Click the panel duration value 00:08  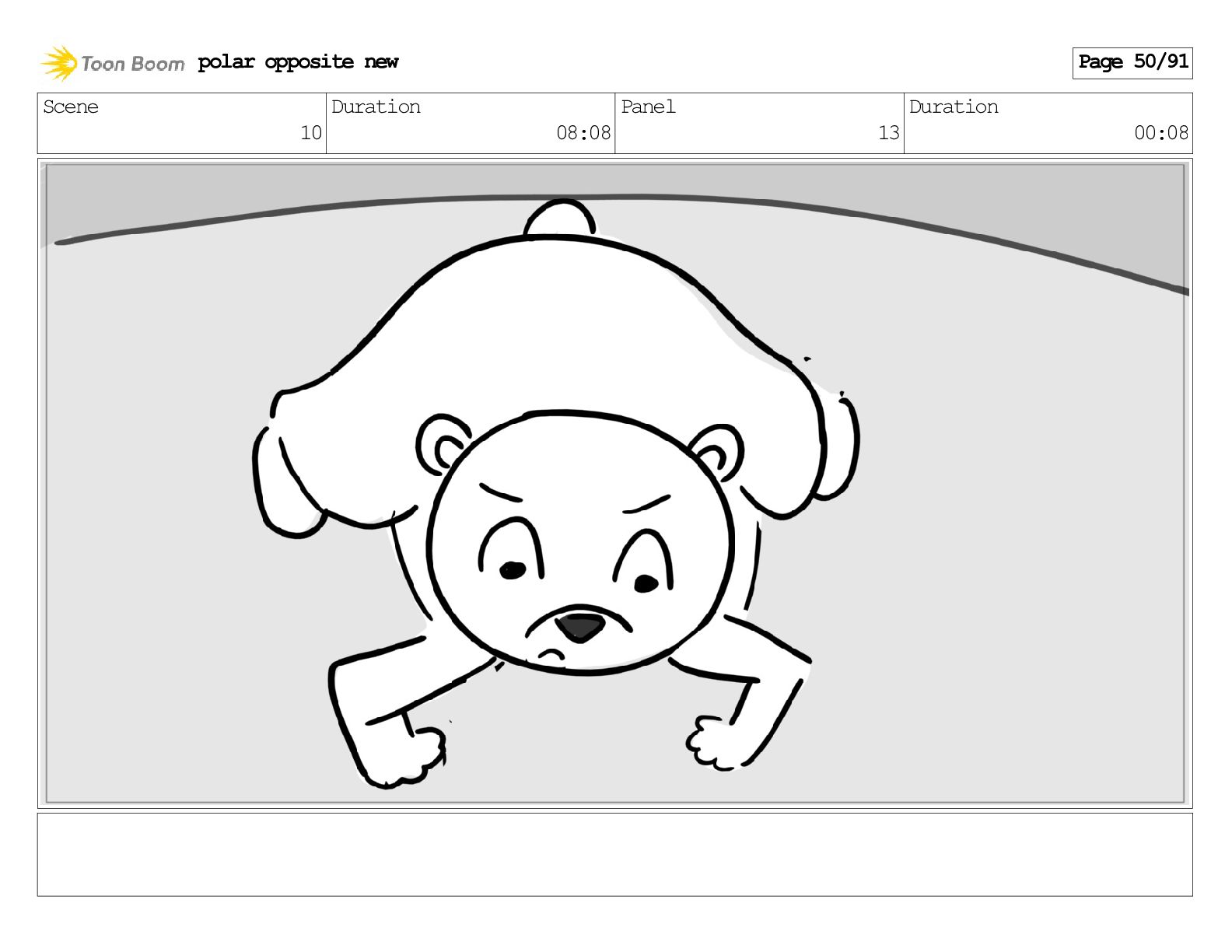tap(1161, 133)
